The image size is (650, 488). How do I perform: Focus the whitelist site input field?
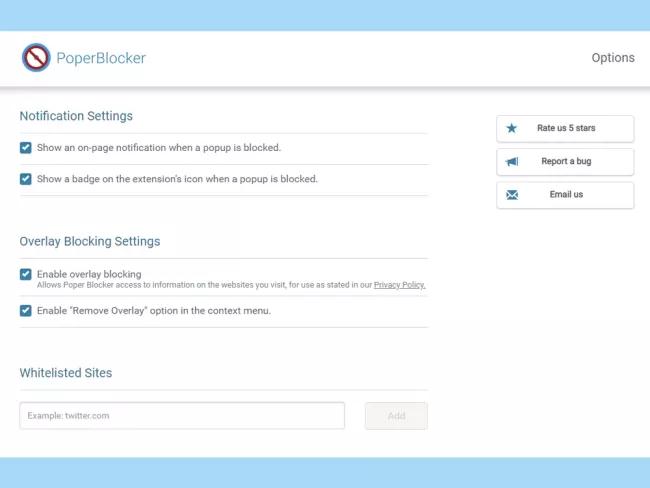coord(182,415)
